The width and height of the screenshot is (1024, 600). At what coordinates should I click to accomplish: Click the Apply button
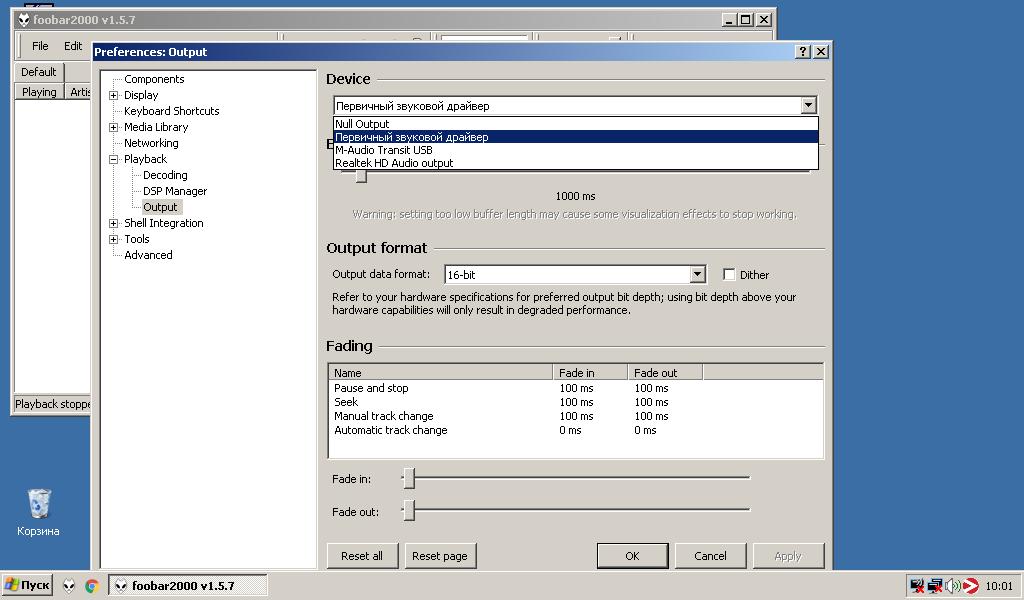(788, 556)
